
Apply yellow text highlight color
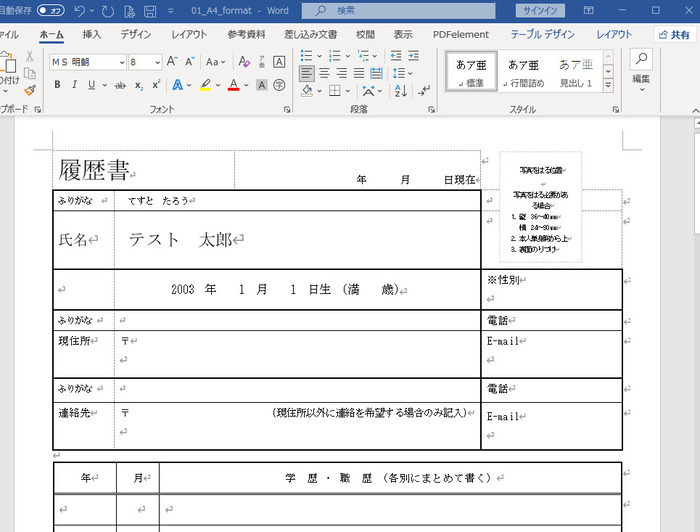(x=205, y=84)
